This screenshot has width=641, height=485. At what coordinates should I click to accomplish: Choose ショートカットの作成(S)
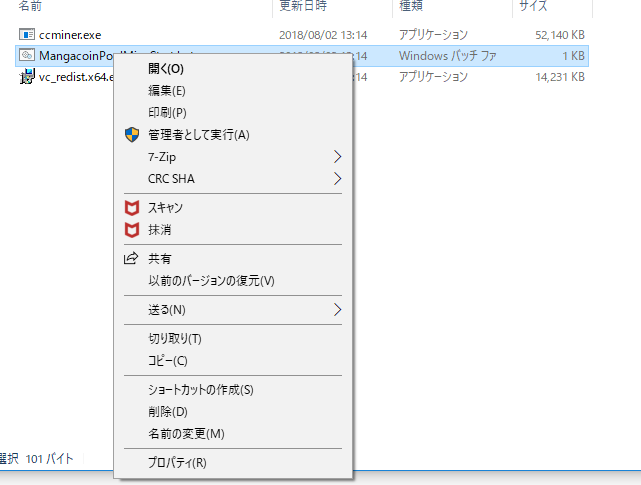[x=200, y=390]
